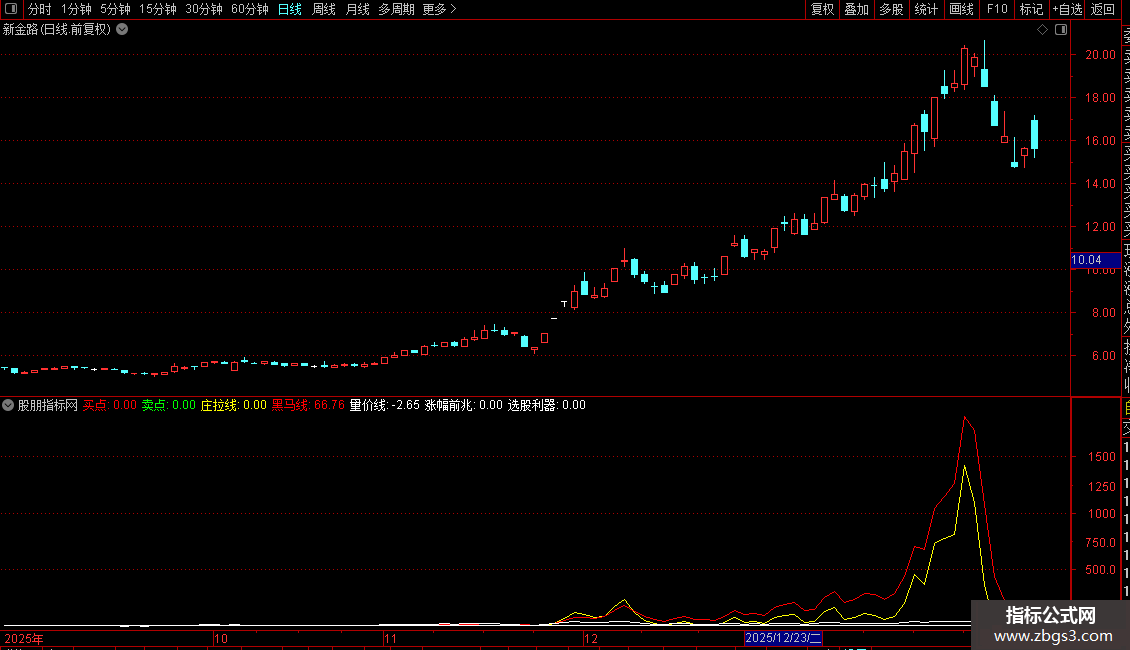Click the 黑马线: 66.76 indicator value

pos(308,405)
